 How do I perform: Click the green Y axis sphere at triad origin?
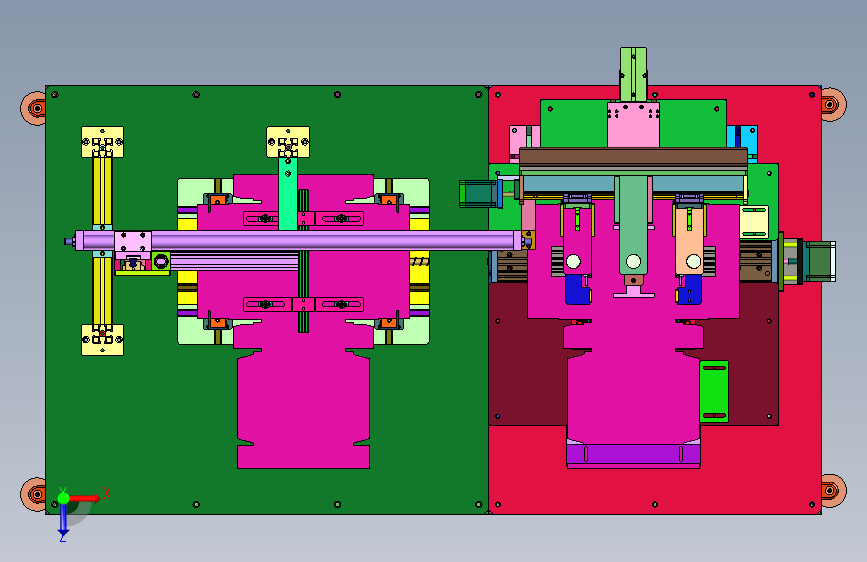63,498
